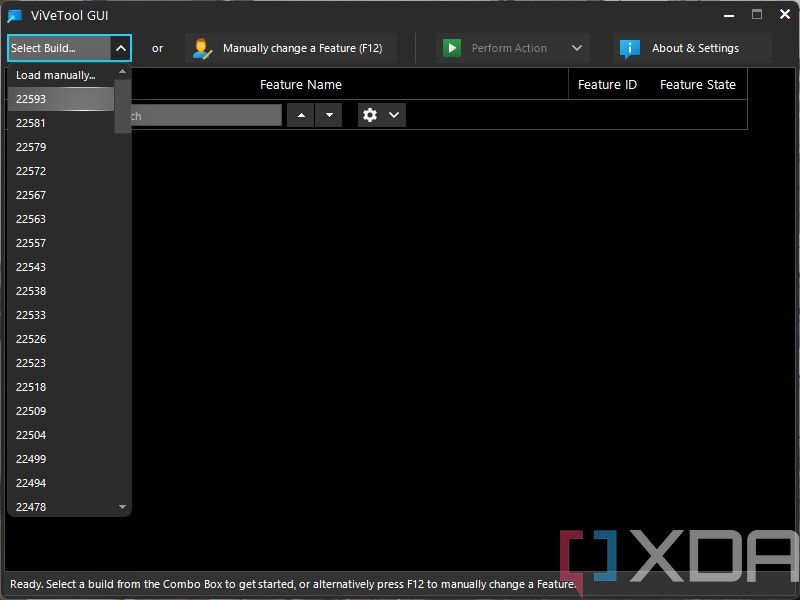Pick build 22557 in the dropdown
800x600 pixels.
[61, 243]
